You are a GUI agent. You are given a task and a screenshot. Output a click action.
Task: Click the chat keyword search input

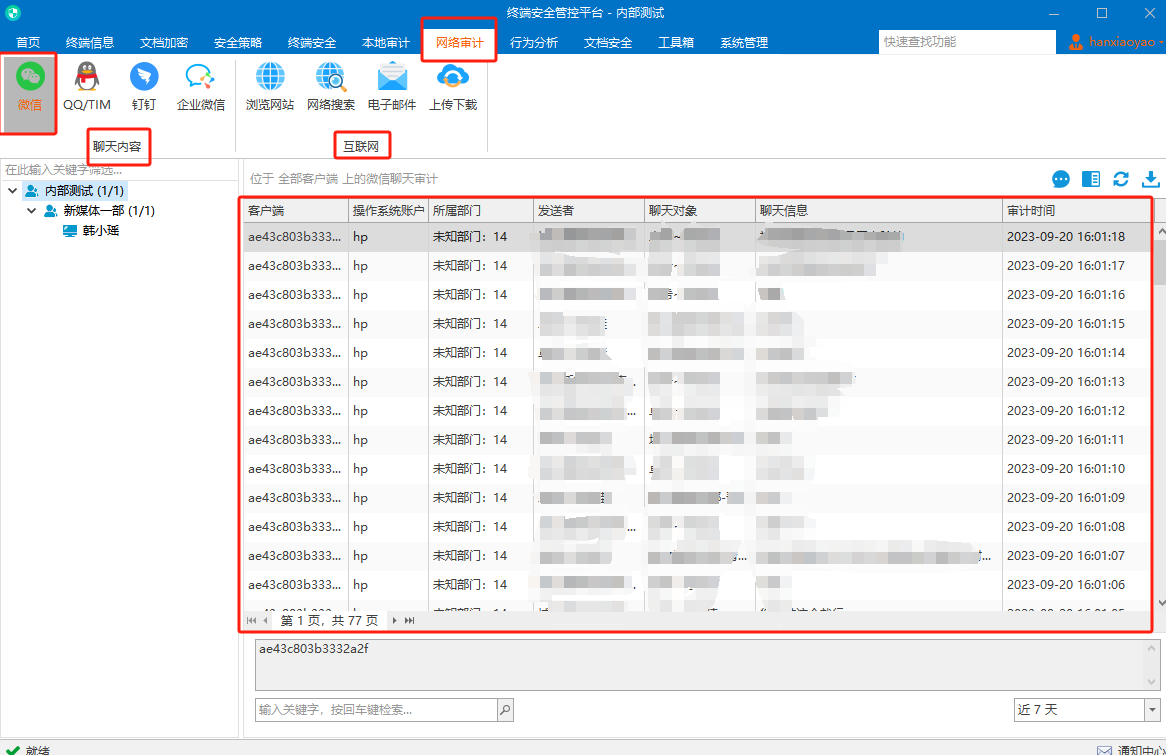[x=376, y=710]
